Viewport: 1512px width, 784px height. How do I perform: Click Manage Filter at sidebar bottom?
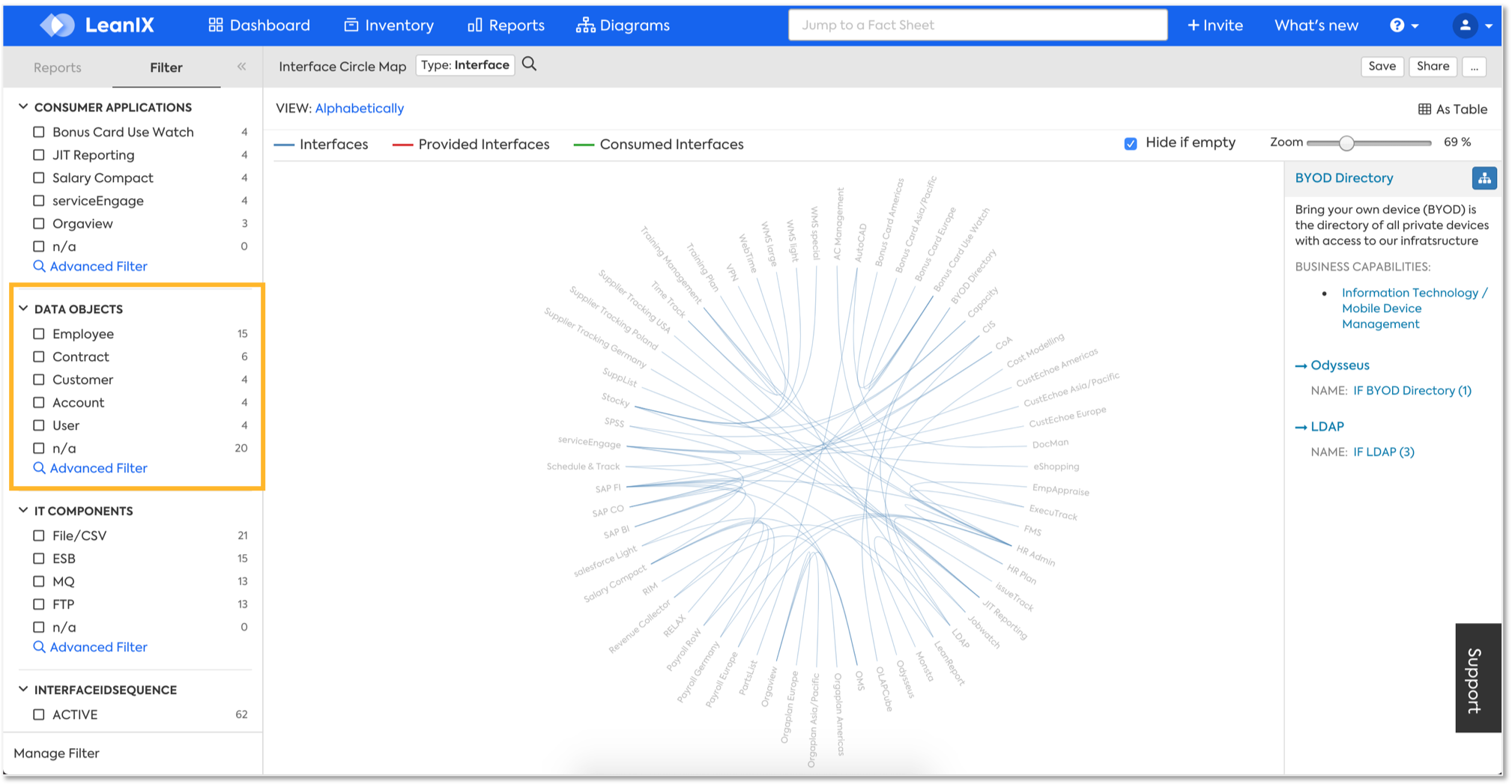[x=57, y=753]
